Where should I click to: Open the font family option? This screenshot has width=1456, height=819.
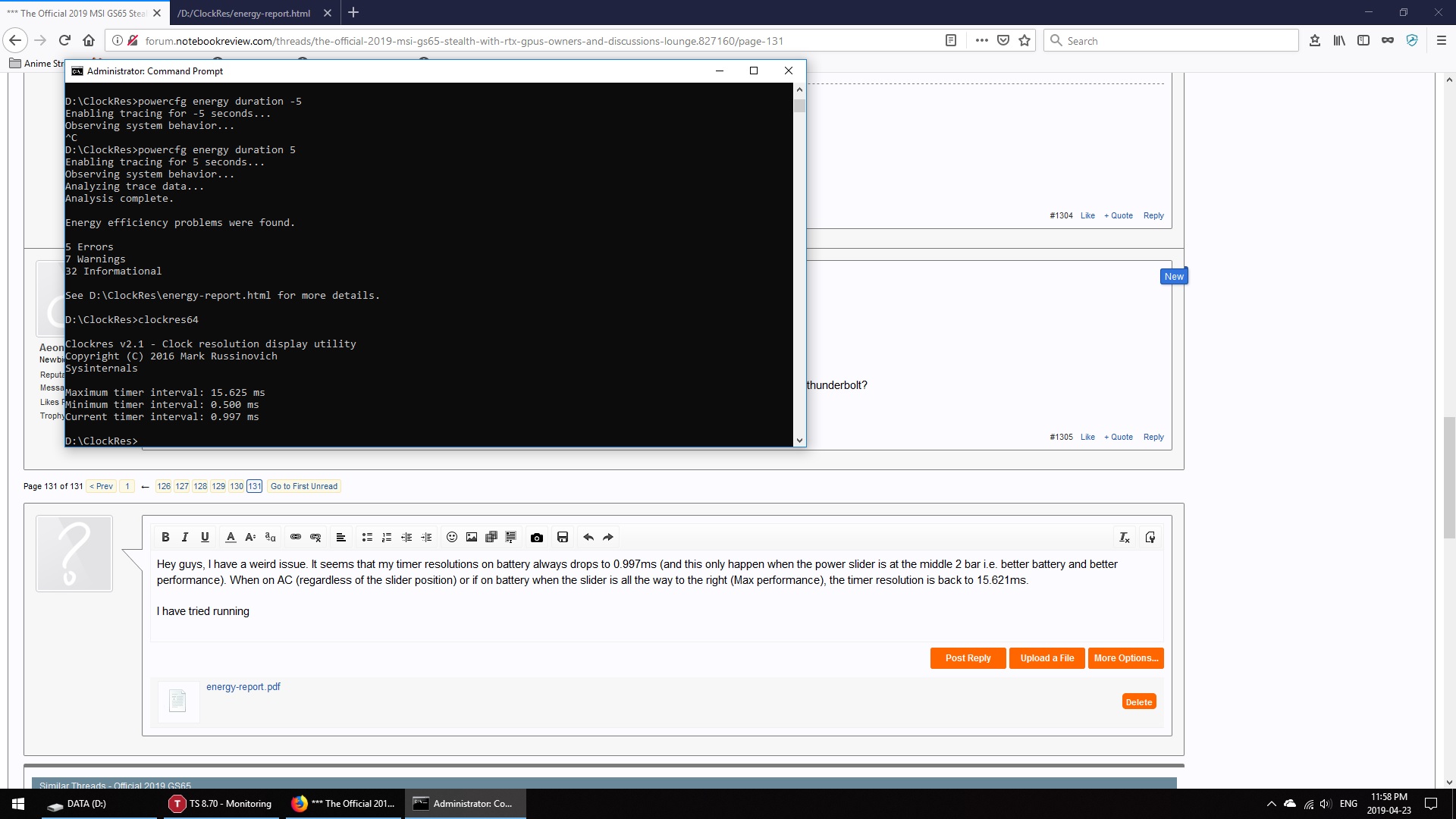pyautogui.click(x=270, y=537)
